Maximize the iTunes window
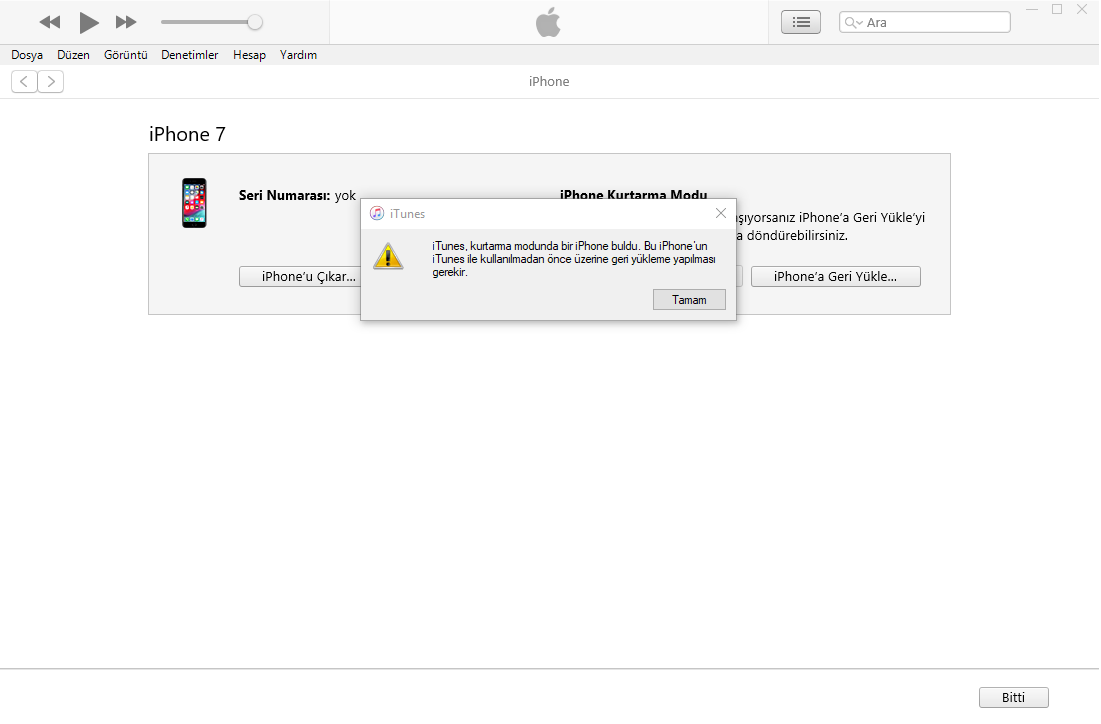The height and width of the screenshot is (724, 1101). pyautogui.click(x=1057, y=10)
